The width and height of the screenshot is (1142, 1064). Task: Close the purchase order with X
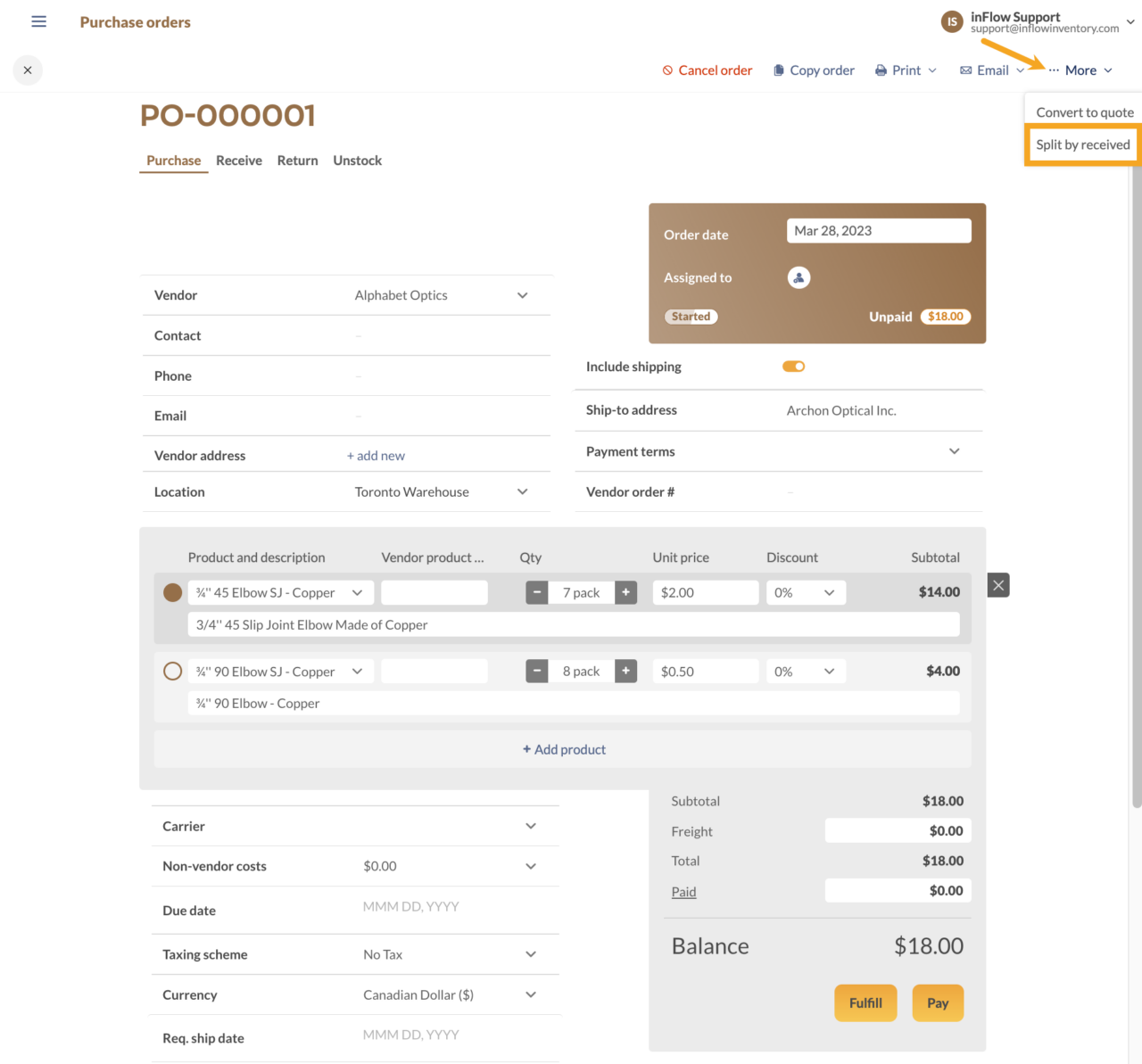28,70
